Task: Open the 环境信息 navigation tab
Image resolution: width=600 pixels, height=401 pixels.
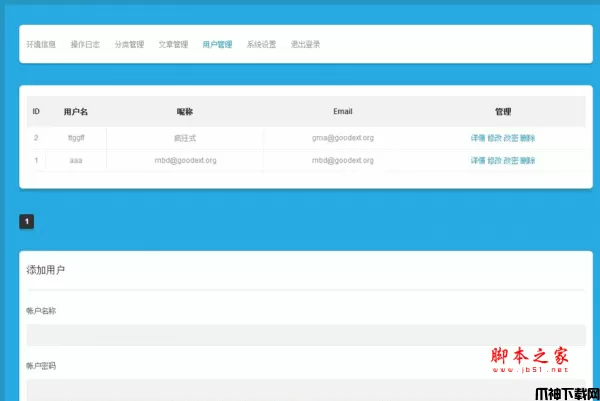Action: click(41, 44)
